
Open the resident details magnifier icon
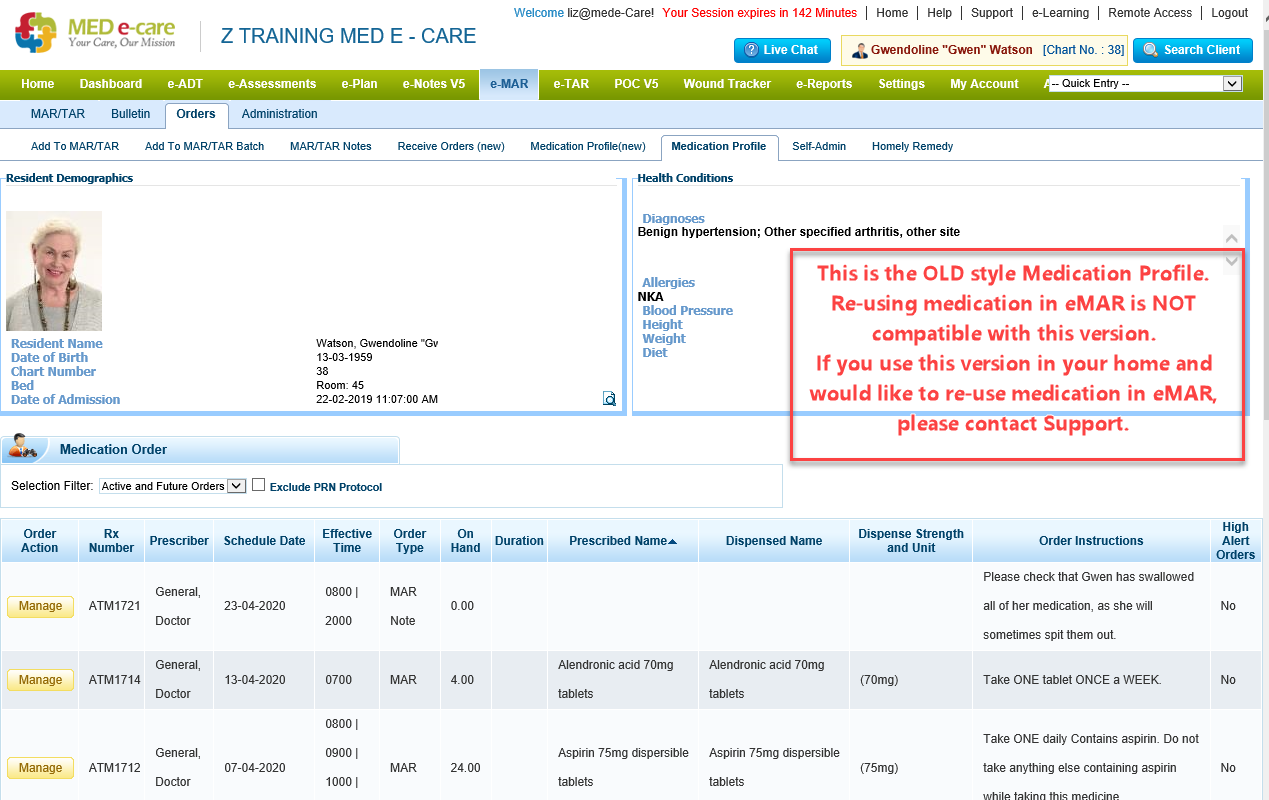(x=609, y=399)
